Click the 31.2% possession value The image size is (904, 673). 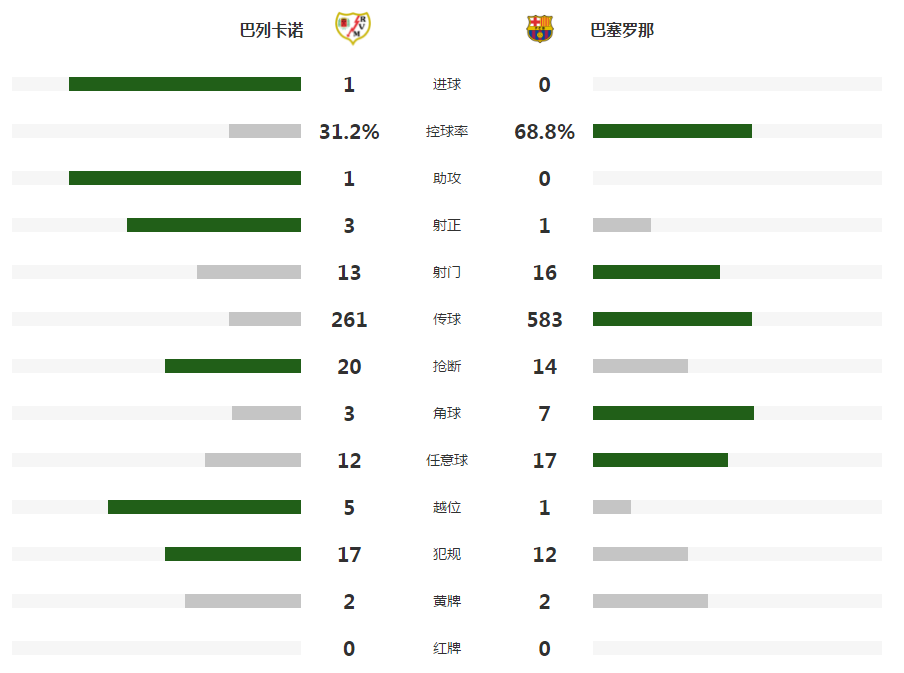349,132
